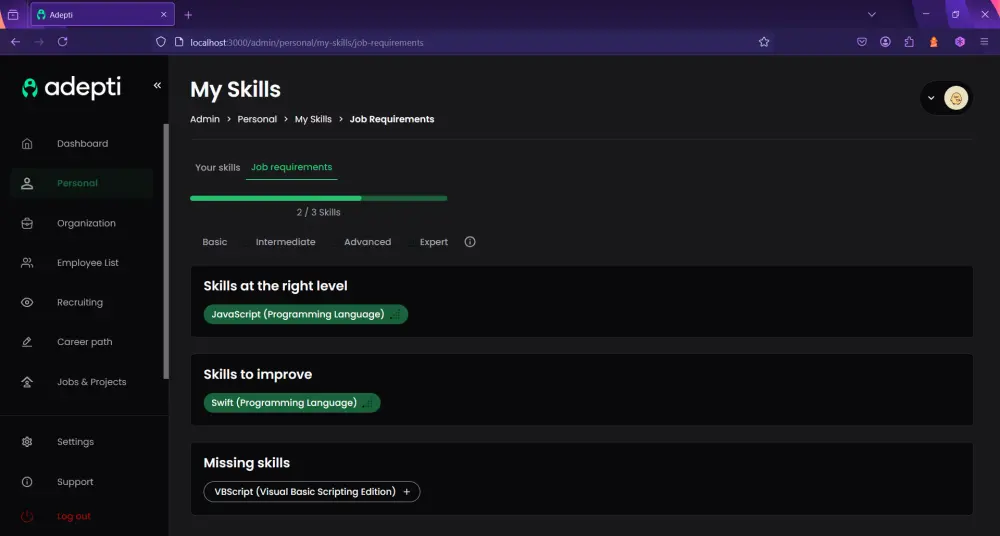The width and height of the screenshot is (1000, 536).
Task: Open Employee List in the sidebar
Action: [82, 263]
